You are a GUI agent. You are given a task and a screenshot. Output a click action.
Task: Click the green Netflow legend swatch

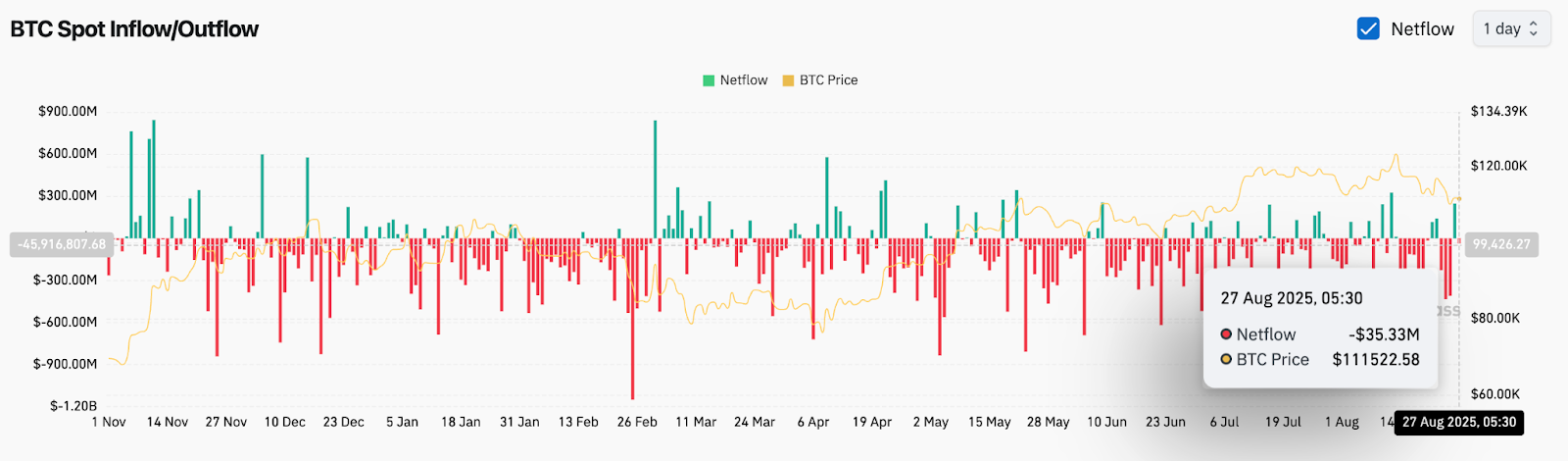[x=709, y=80]
